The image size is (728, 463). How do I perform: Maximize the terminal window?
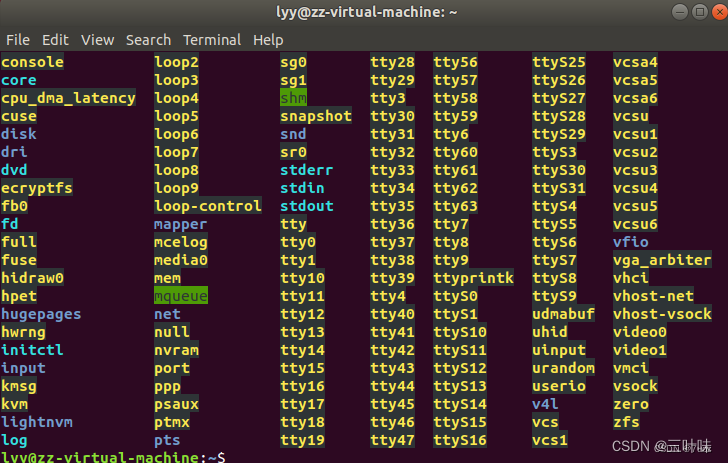700,12
